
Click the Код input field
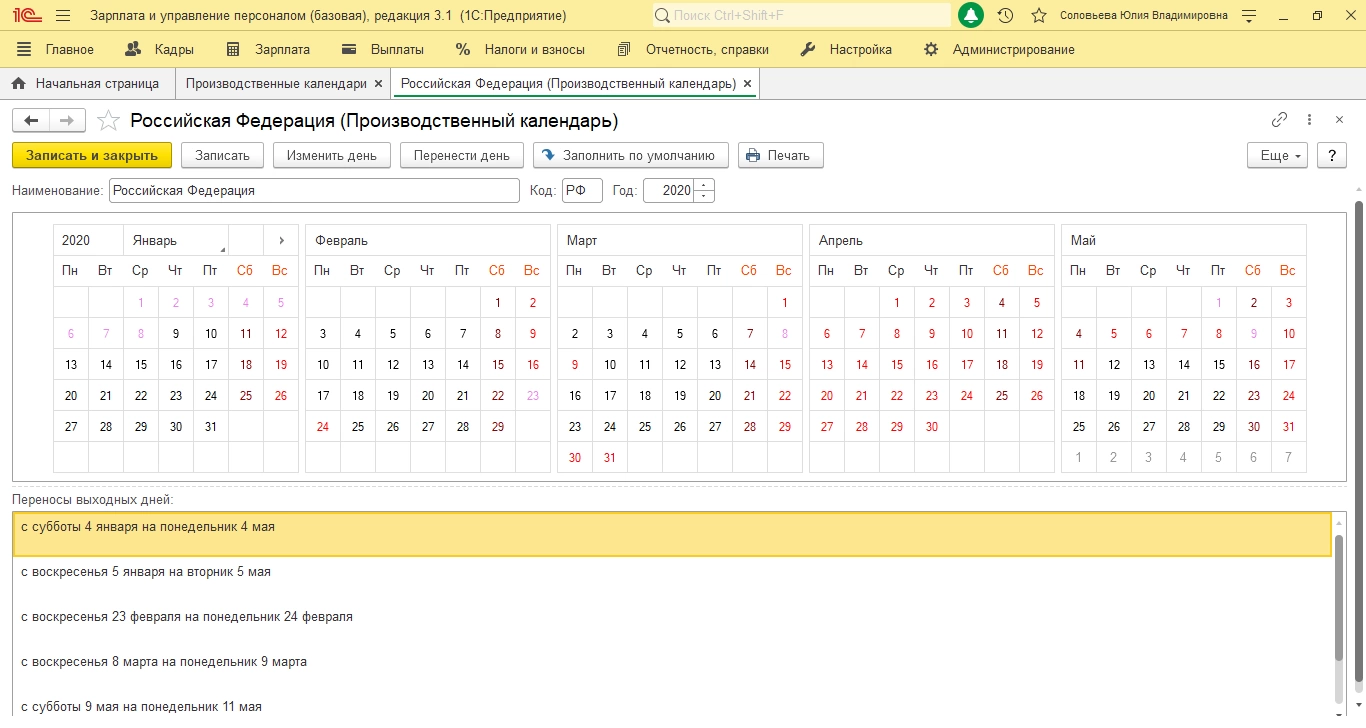(x=582, y=190)
